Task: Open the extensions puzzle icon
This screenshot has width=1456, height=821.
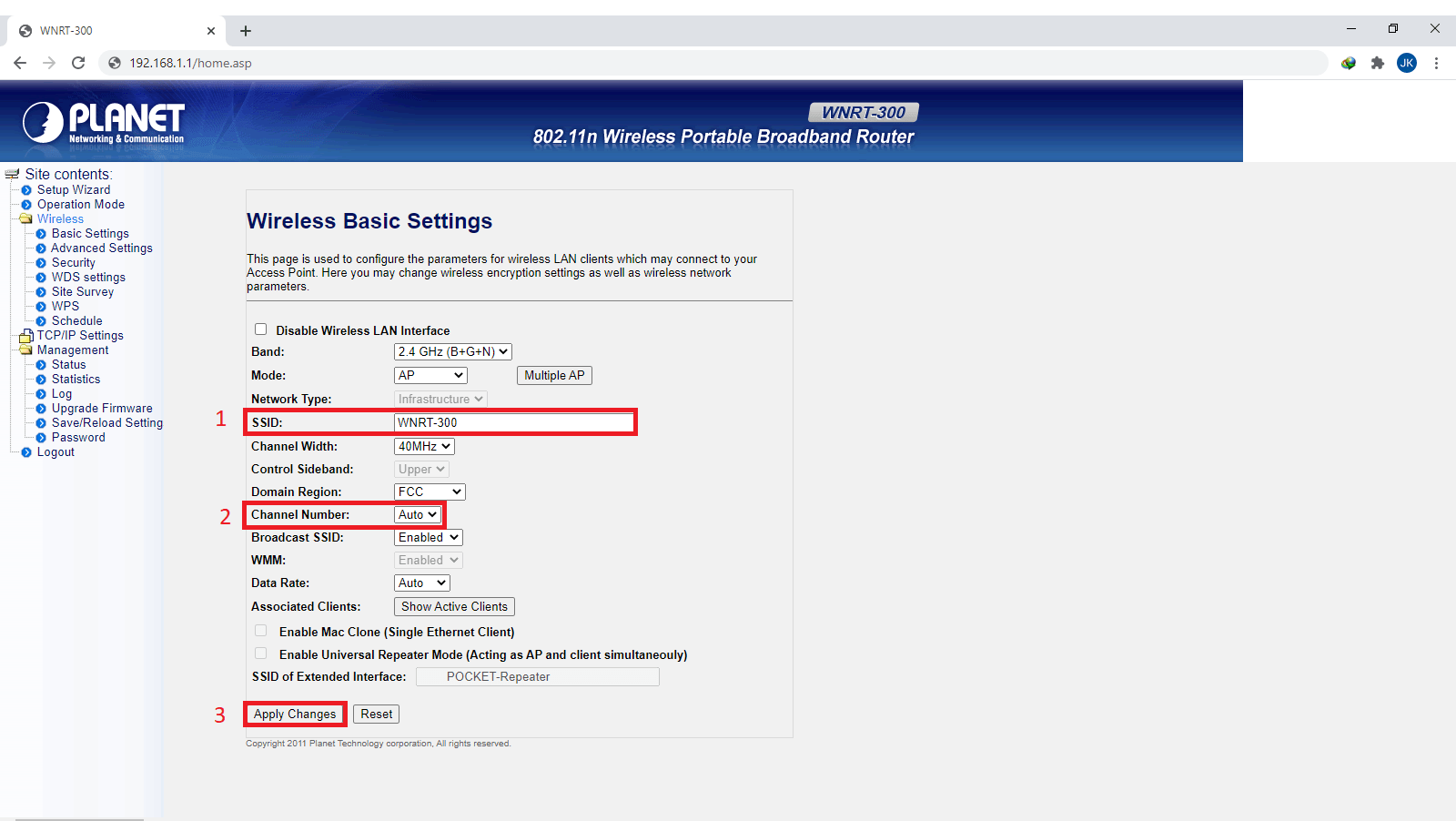Action: (1378, 63)
